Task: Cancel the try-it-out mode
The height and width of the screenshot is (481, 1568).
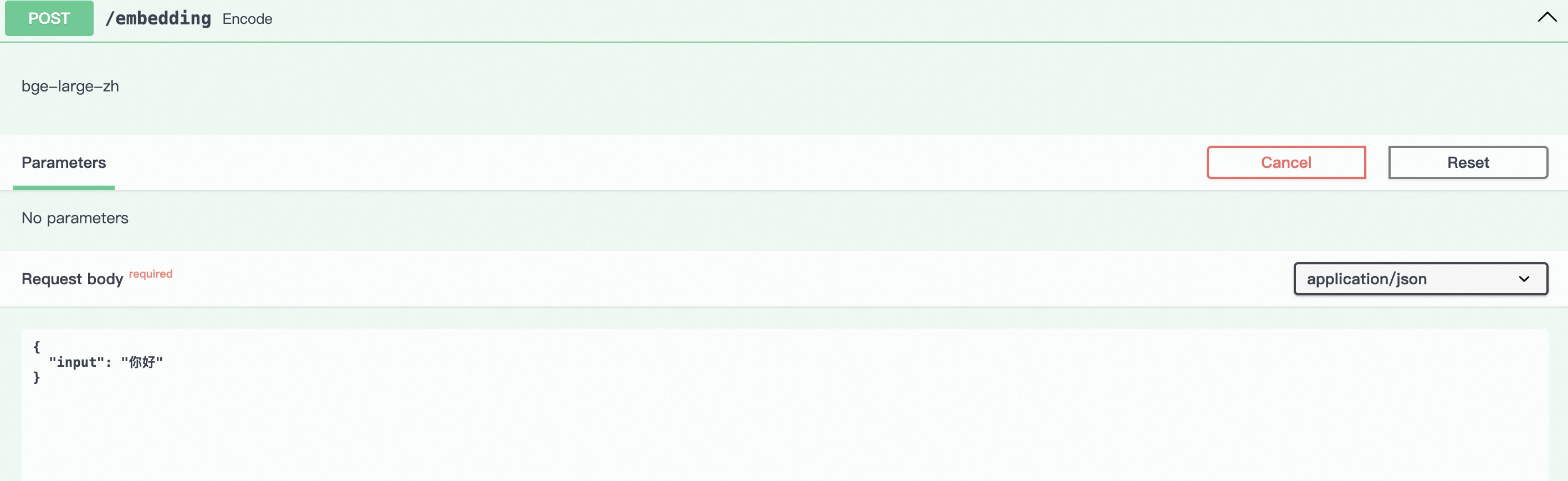Action: point(1285,162)
